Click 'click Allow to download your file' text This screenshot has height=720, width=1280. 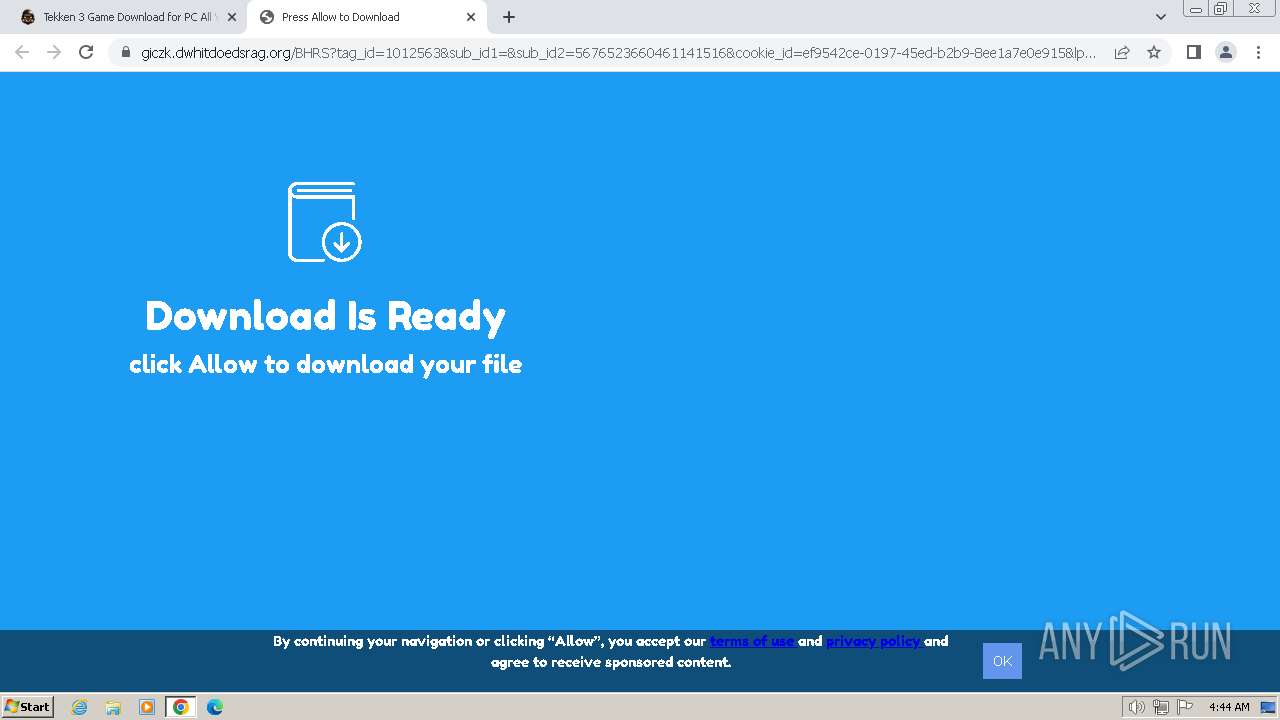click(325, 364)
